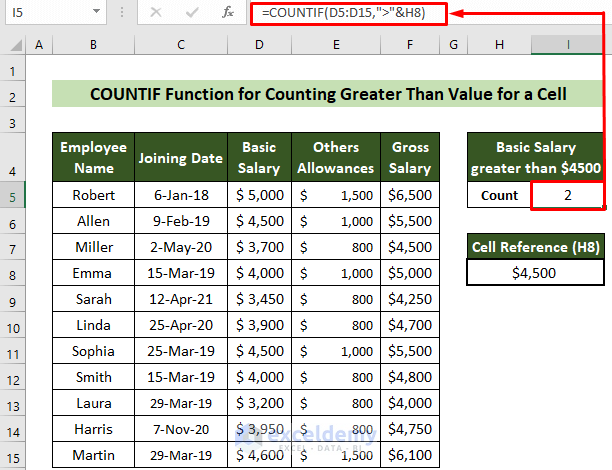Click cell I5 showing count 2
Image resolution: width=612 pixels, height=470 pixels.
[567, 195]
